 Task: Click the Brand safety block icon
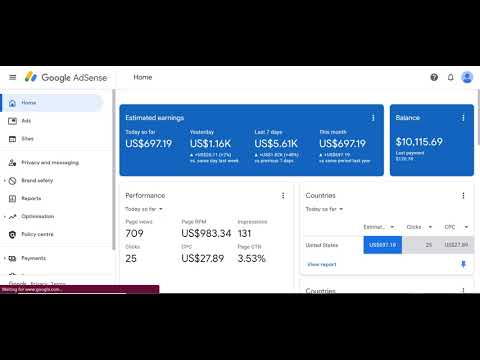click(x=12, y=181)
